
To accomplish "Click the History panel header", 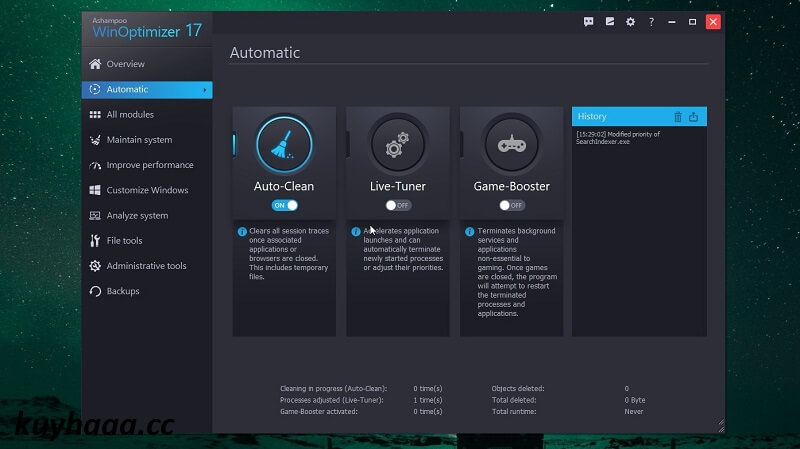I will click(x=639, y=116).
